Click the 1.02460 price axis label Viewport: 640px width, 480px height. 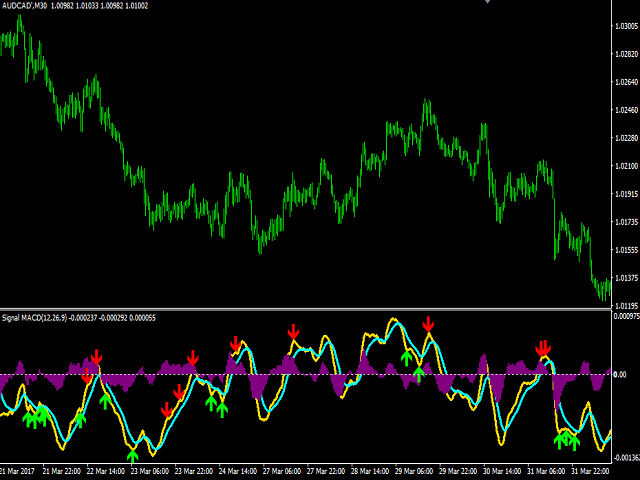pos(626,110)
